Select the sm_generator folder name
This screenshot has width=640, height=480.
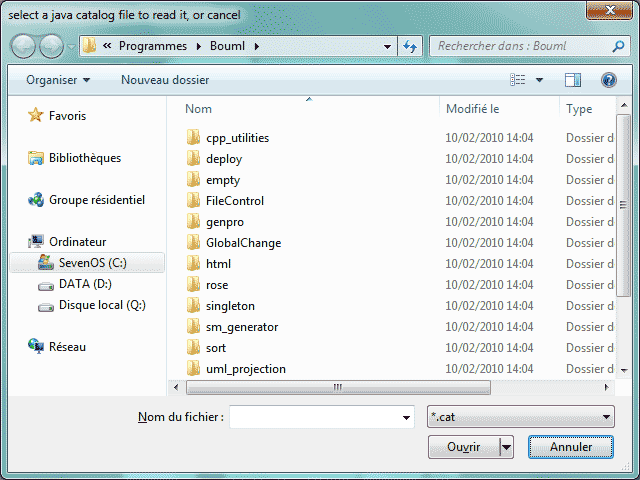[x=242, y=327]
